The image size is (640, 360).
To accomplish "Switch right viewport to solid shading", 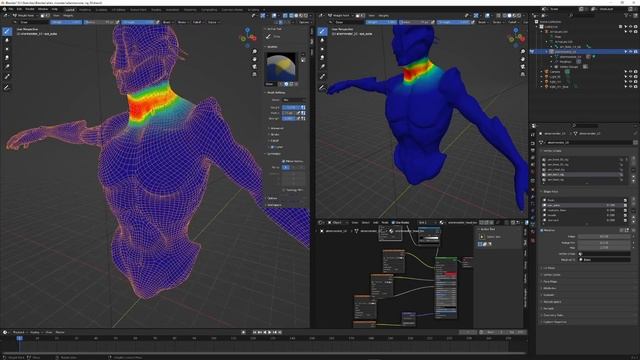I will click(x=509, y=16).
